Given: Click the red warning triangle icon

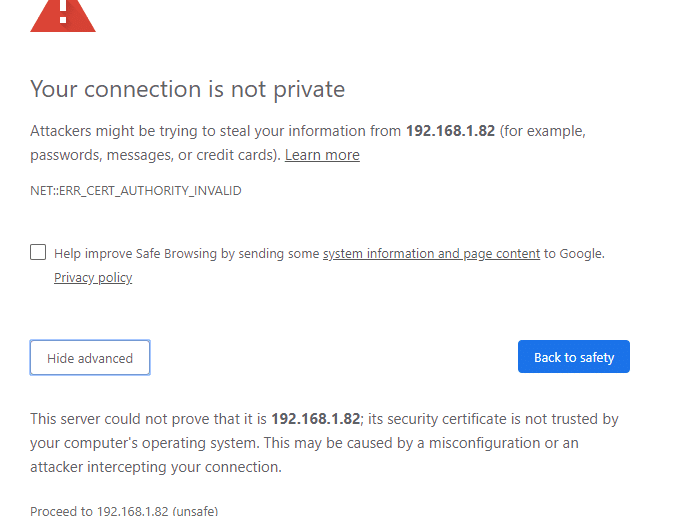Looking at the screenshot, I should [x=63, y=16].
